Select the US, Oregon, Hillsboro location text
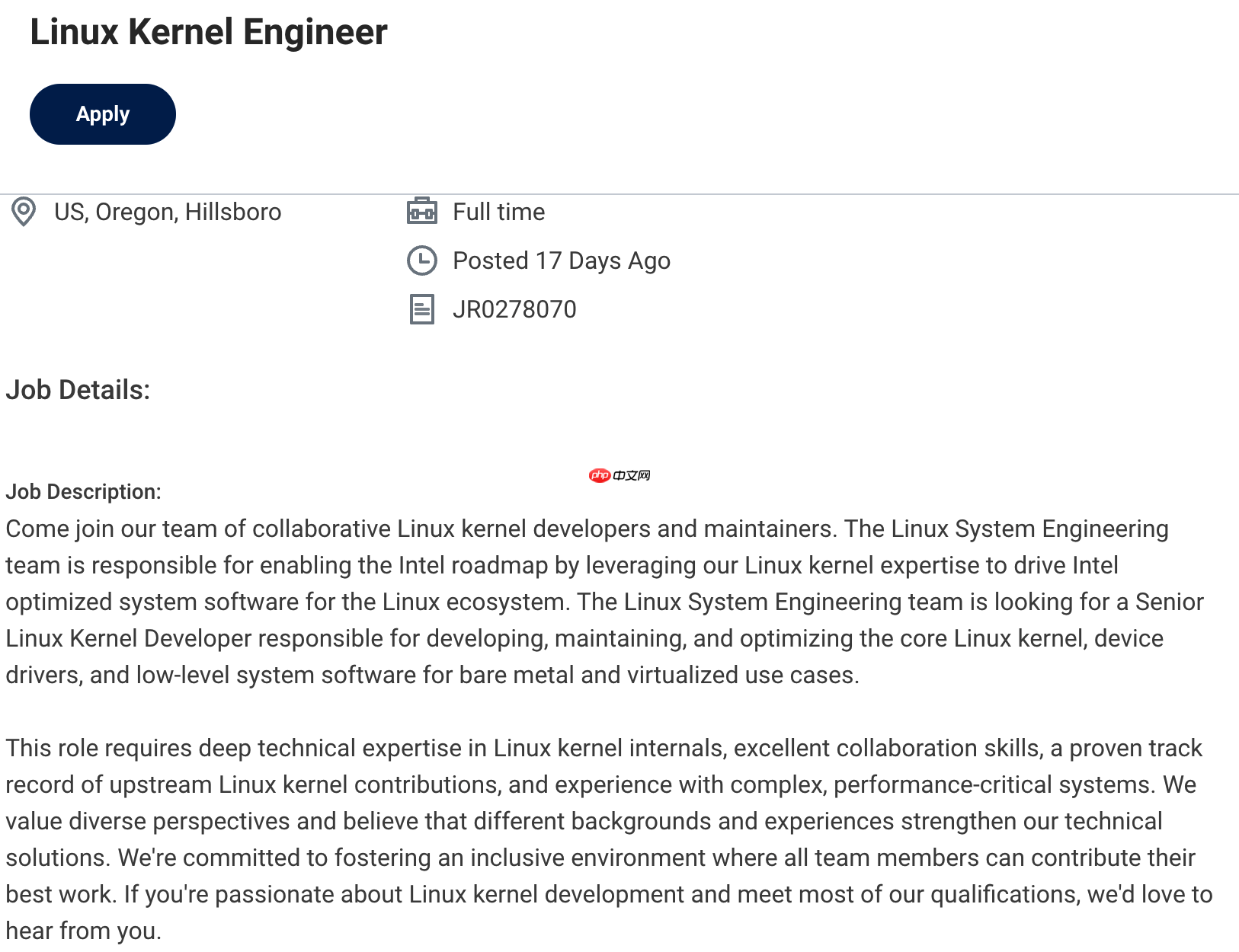 [168, 212]
